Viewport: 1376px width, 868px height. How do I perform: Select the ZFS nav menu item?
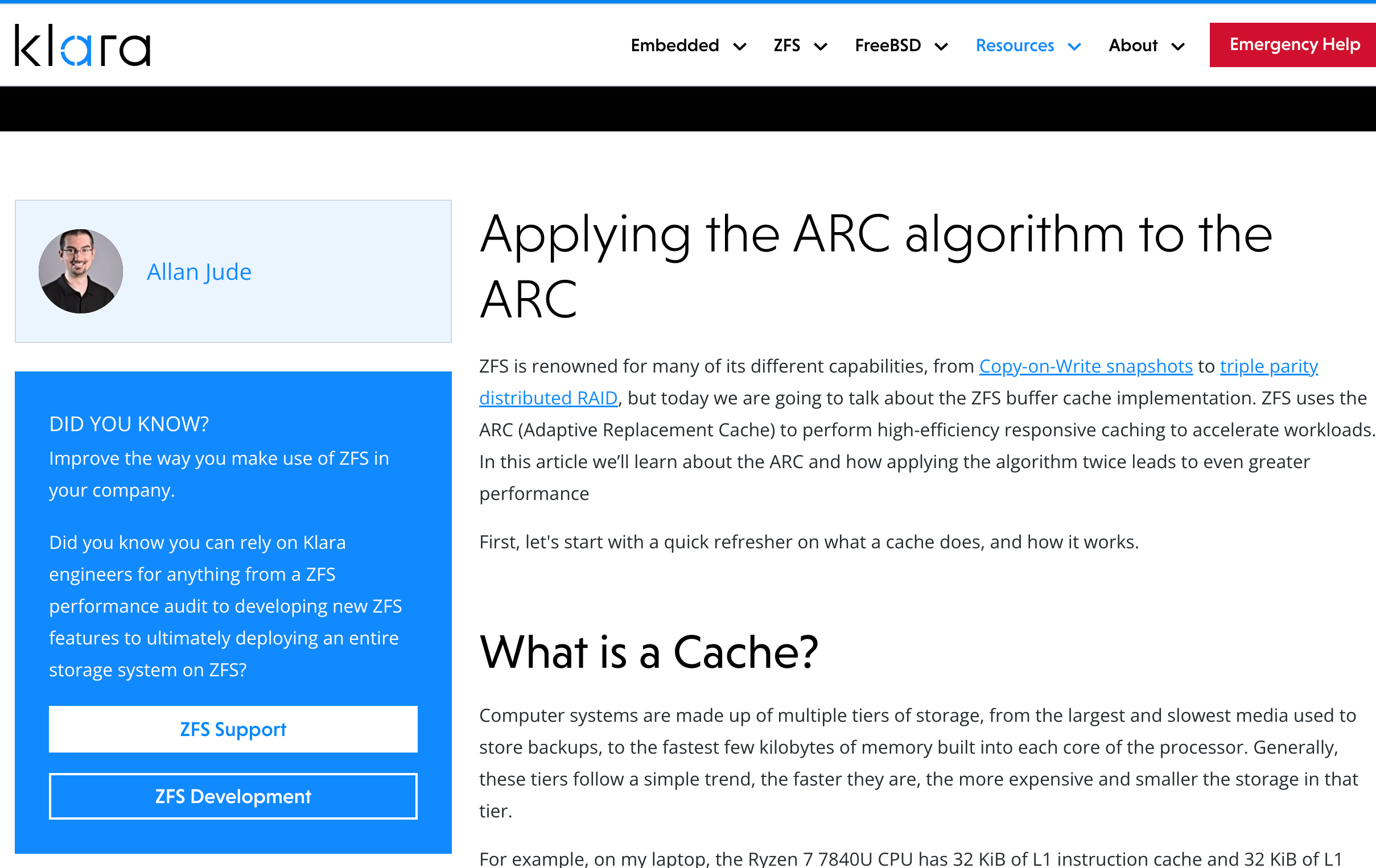[x=786, y=45]
